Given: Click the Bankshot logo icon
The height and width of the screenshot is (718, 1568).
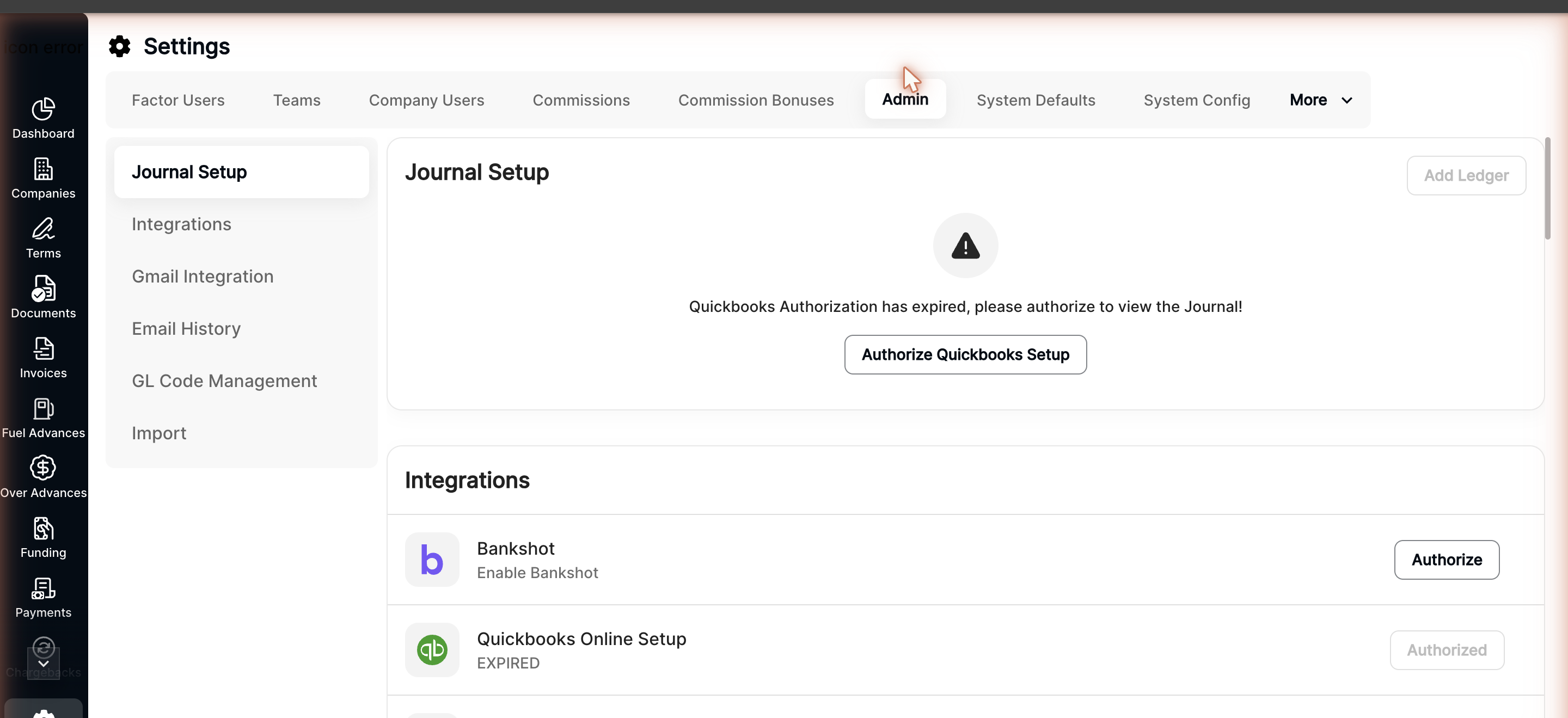Looking at the screenshot, I should pyautogui.click(x=432, y=559).
